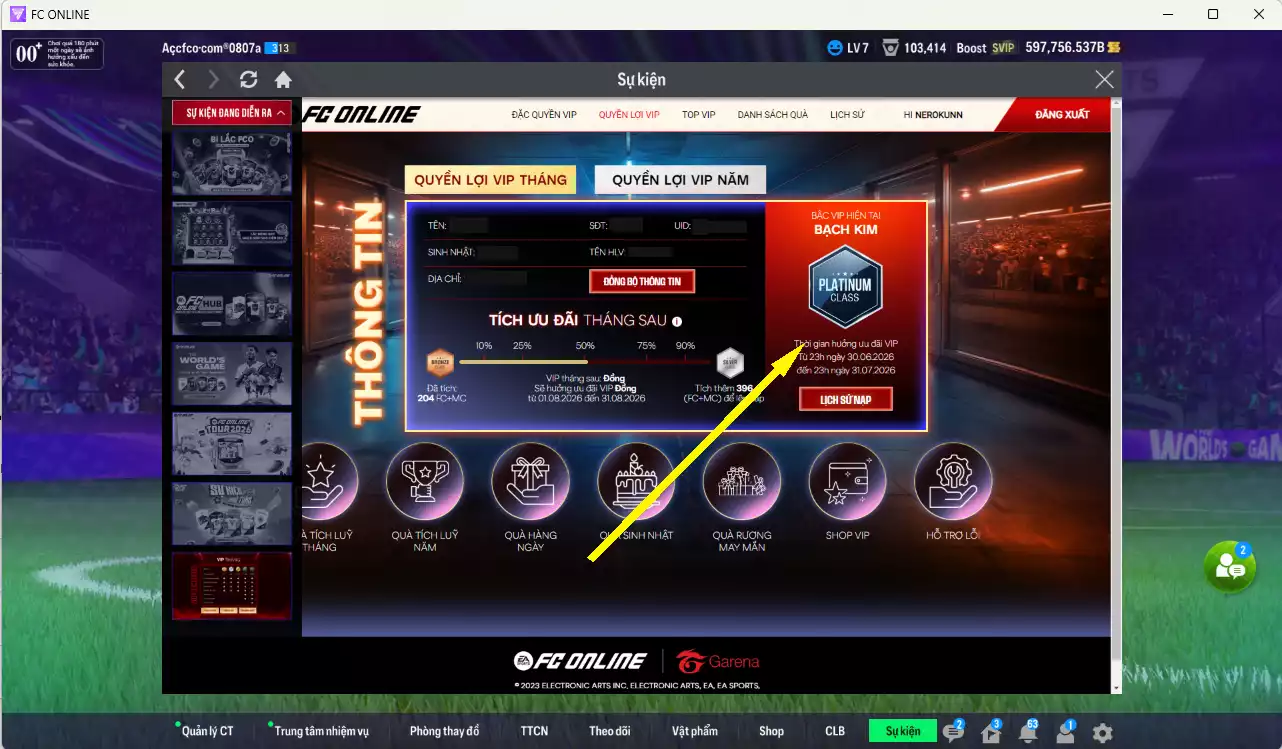Image resolution: width=1282 pixels, height=749 pixels.
Task: Click the LV 7 level face icon
Action: (x=835, y=47)
